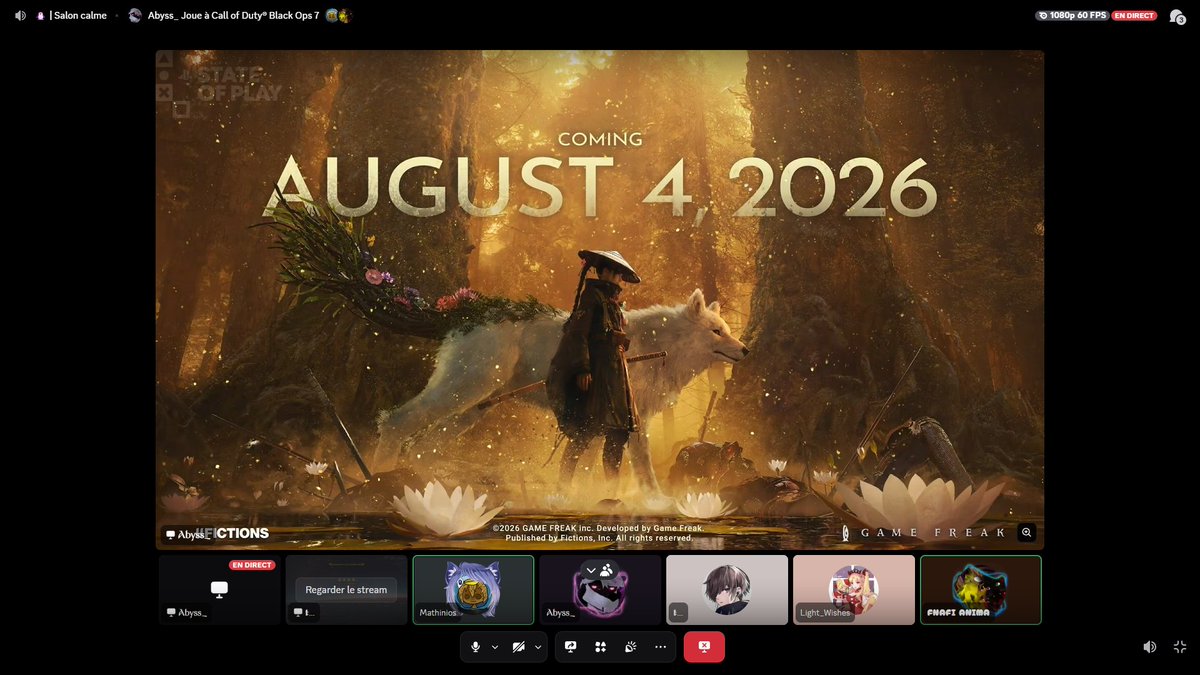This screenshot has height=675, width=1200.
Task: Click the Abyss_ streamer label on video
Action: (187, 535)
